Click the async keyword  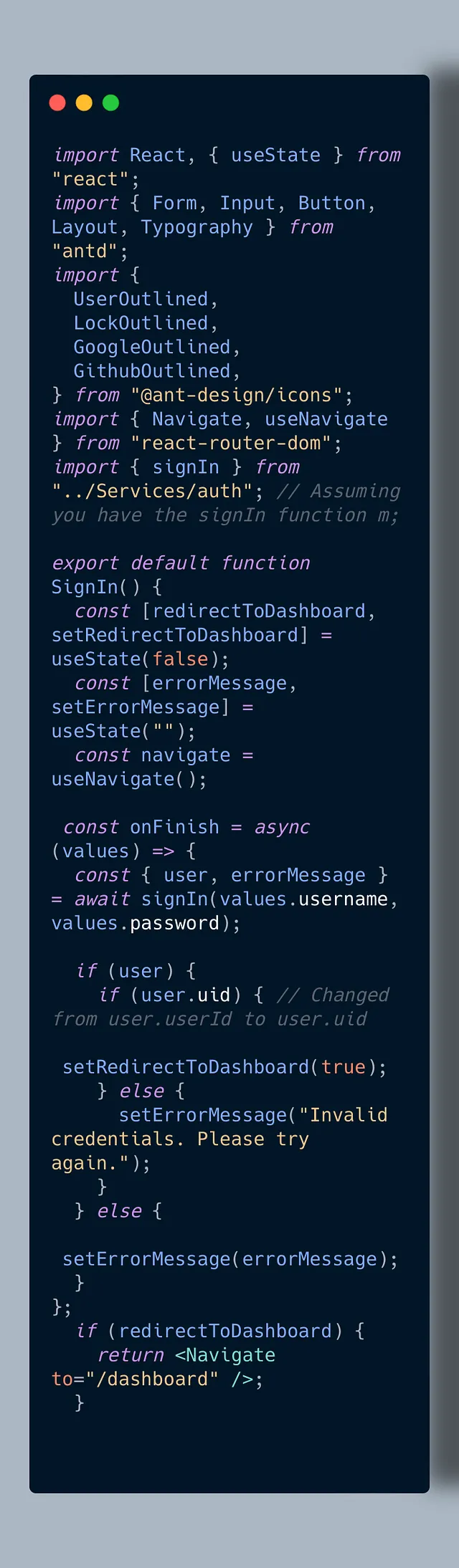click(x=282, y=828)
